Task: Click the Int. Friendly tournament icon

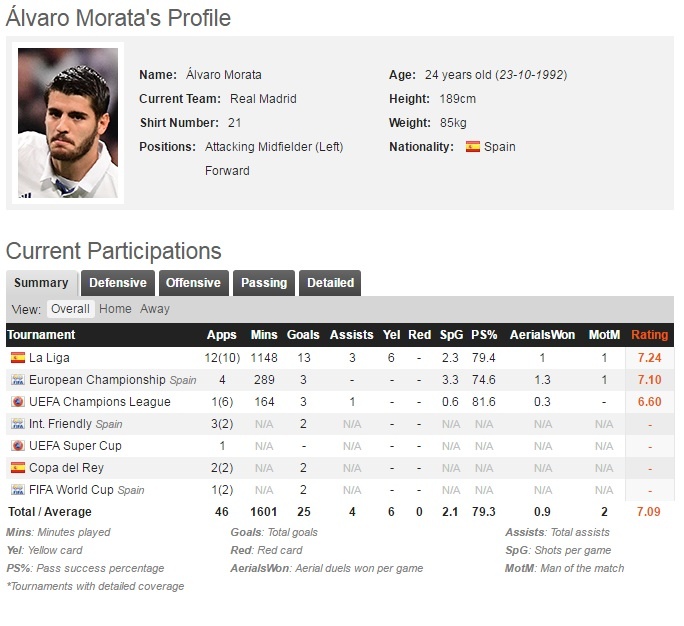Action: [17, 424]
